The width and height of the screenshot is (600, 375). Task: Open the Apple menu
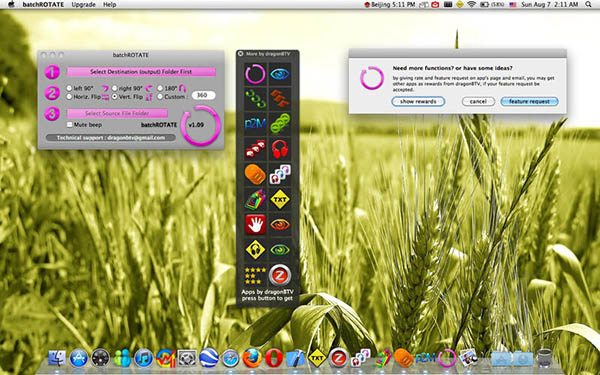tap(11, 5)
